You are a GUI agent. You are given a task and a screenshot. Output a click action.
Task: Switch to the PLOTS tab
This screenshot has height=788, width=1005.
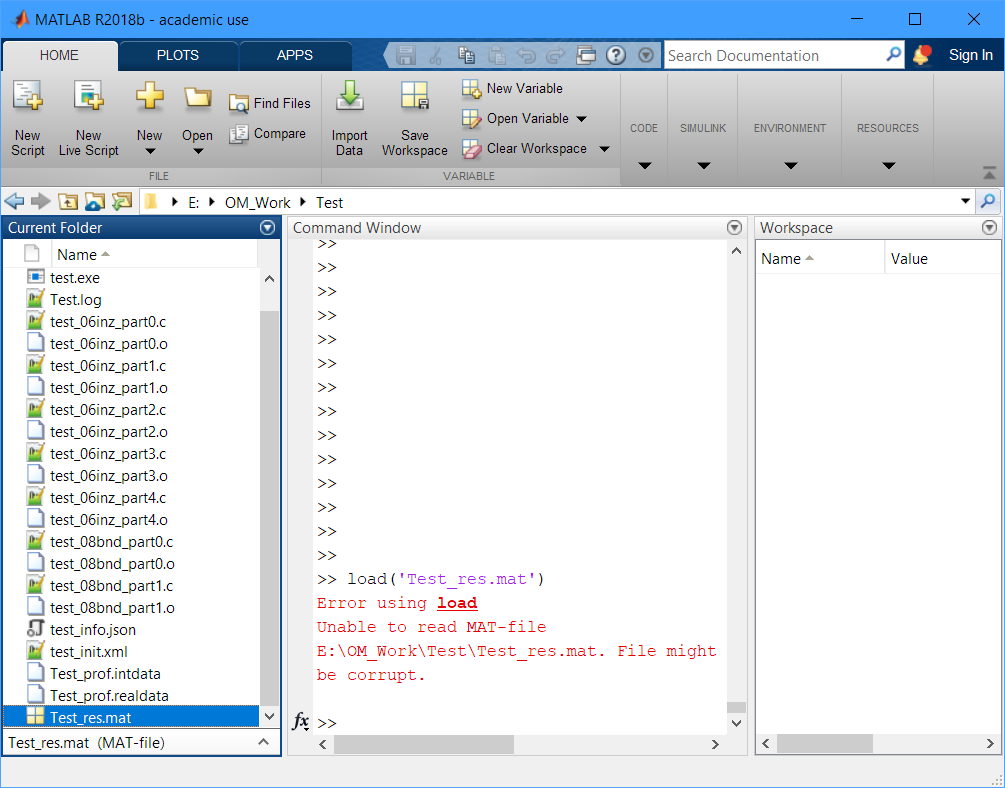click(x=178, y=55)
